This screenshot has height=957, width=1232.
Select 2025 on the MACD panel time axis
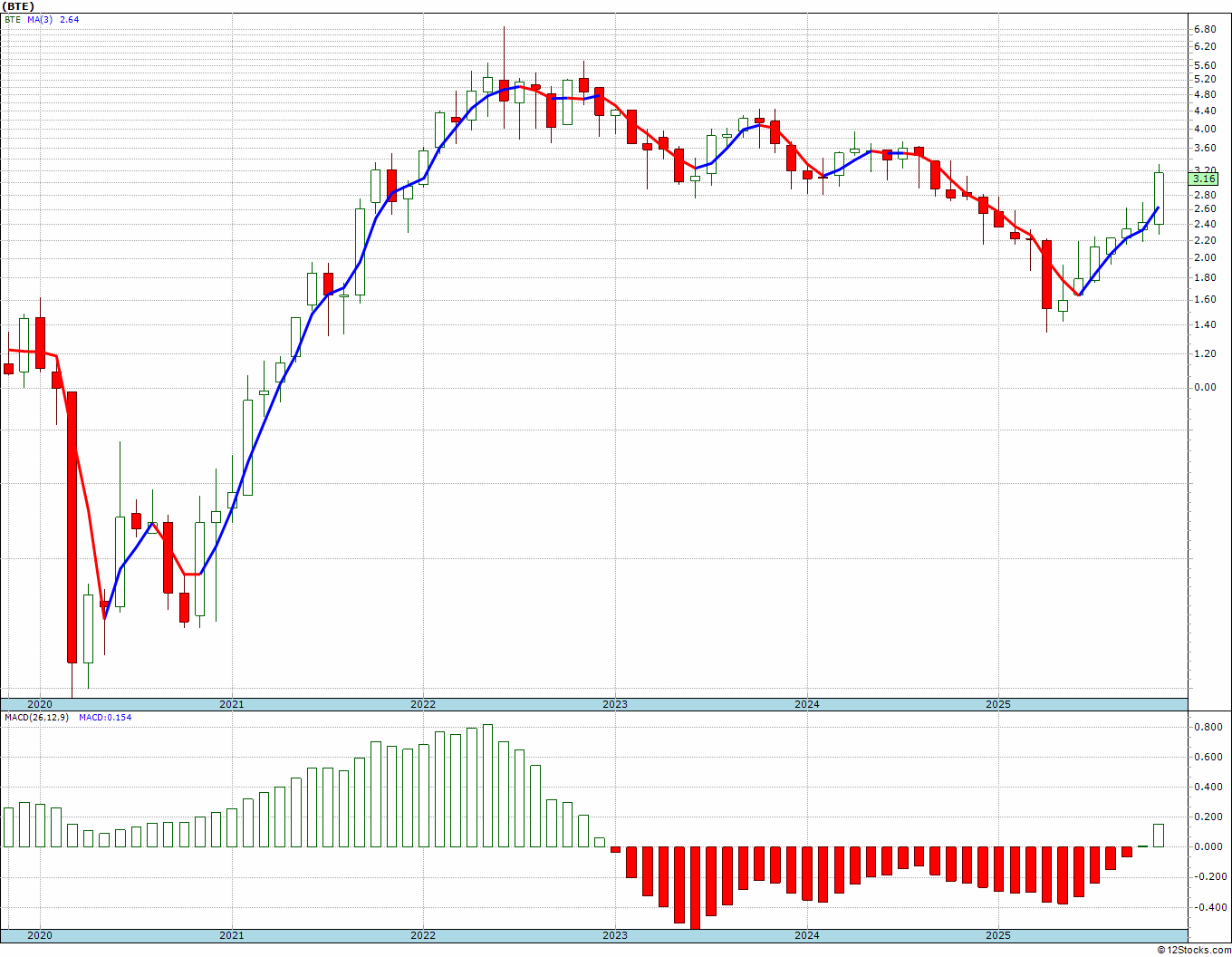998,935
